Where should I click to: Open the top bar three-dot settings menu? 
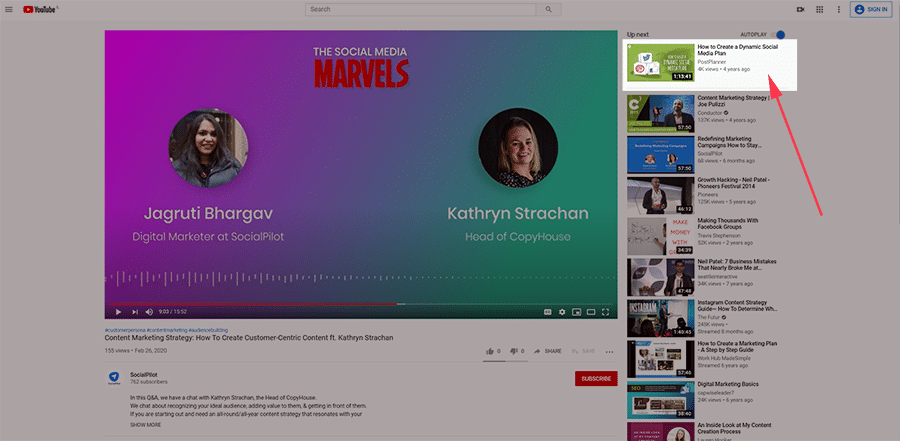838,10
